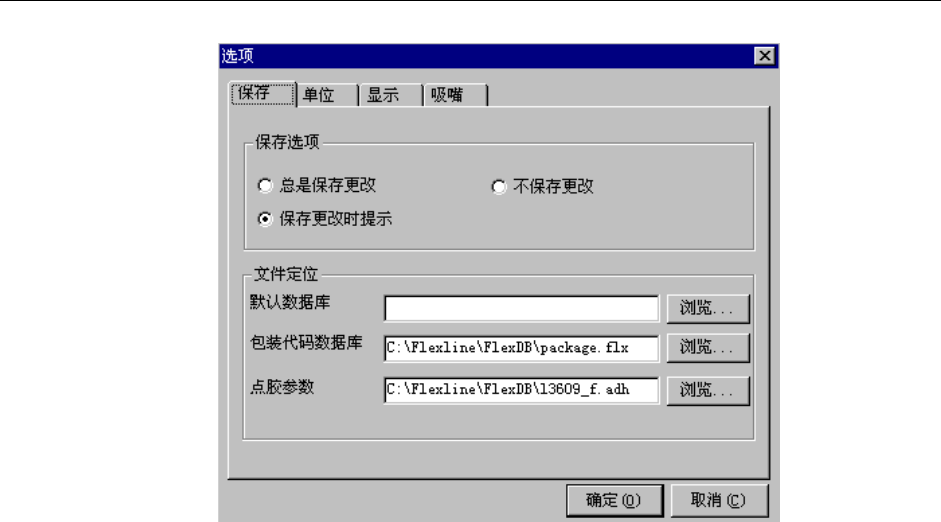Image resolution: width=941 pixels, height=522 pixels.
Task: Click the 默认数据库 label text
Action: [290, 302]
